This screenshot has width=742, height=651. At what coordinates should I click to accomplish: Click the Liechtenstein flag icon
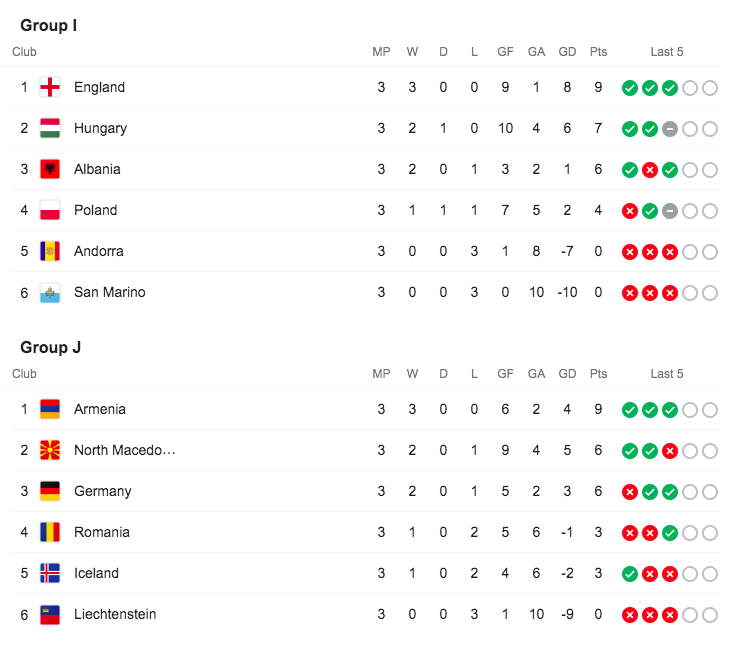50,614
